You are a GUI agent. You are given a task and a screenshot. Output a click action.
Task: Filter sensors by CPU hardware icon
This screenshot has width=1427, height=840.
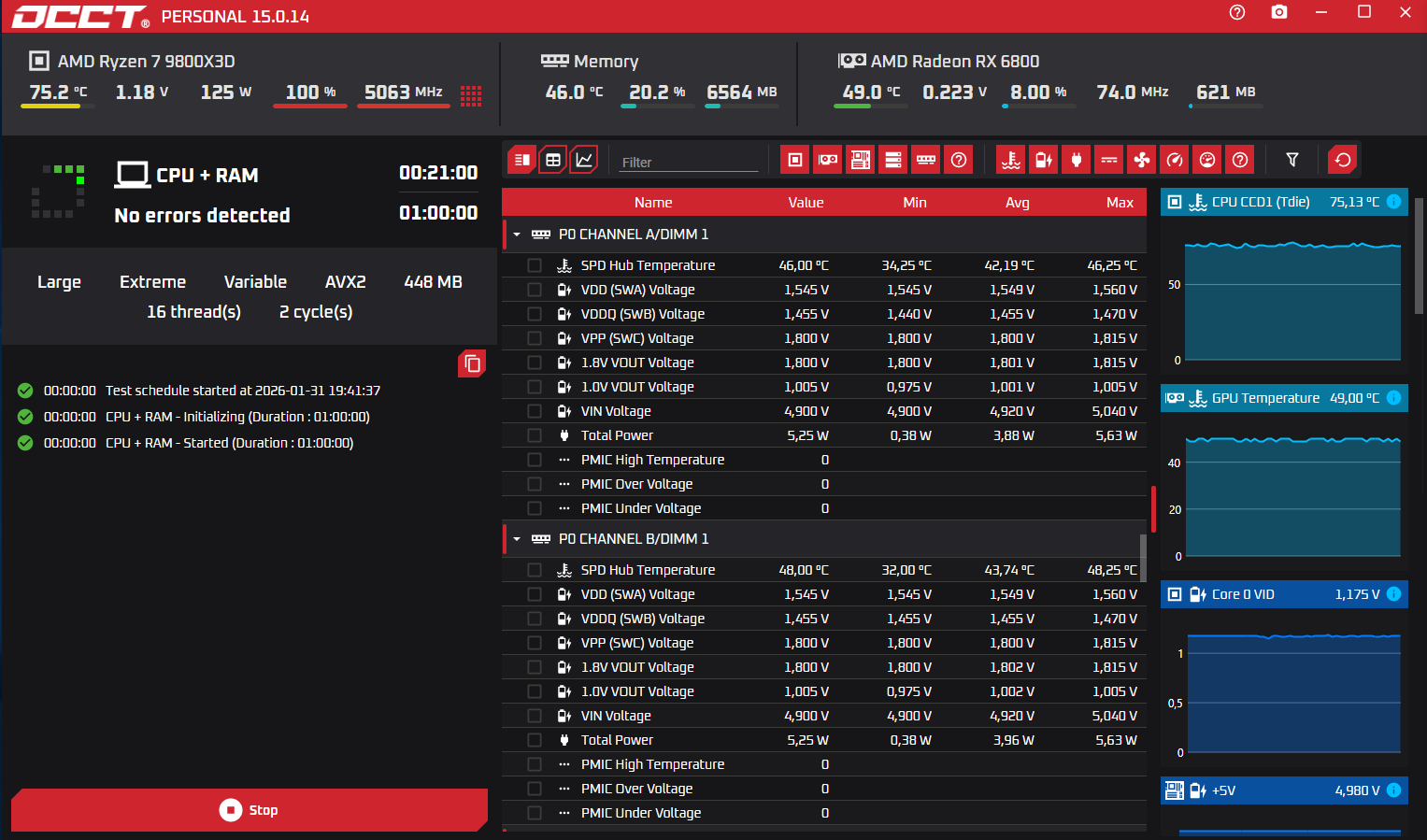pyautogui.click(x=795, y=160)
